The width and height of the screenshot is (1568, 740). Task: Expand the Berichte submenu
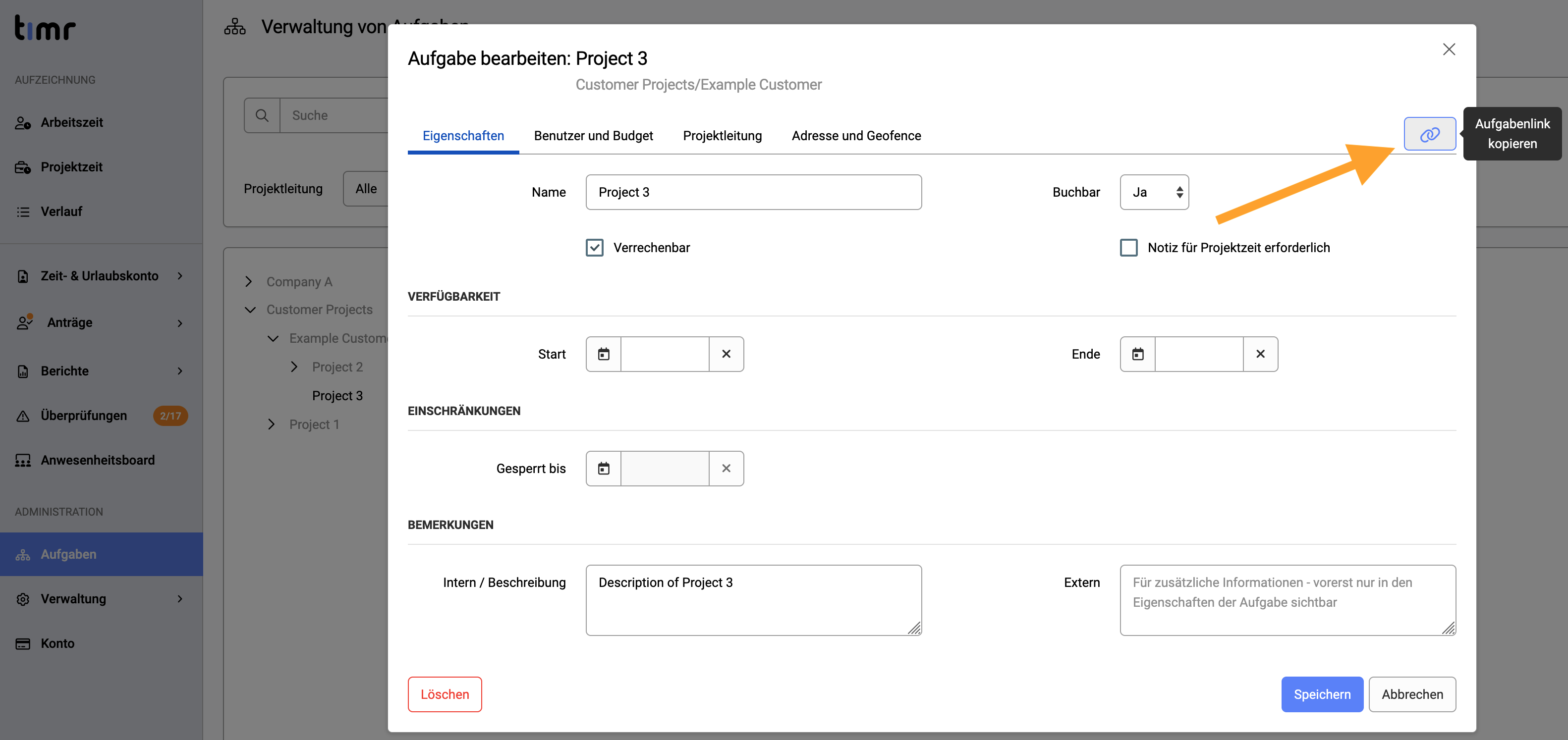click(x=180, y=370)
